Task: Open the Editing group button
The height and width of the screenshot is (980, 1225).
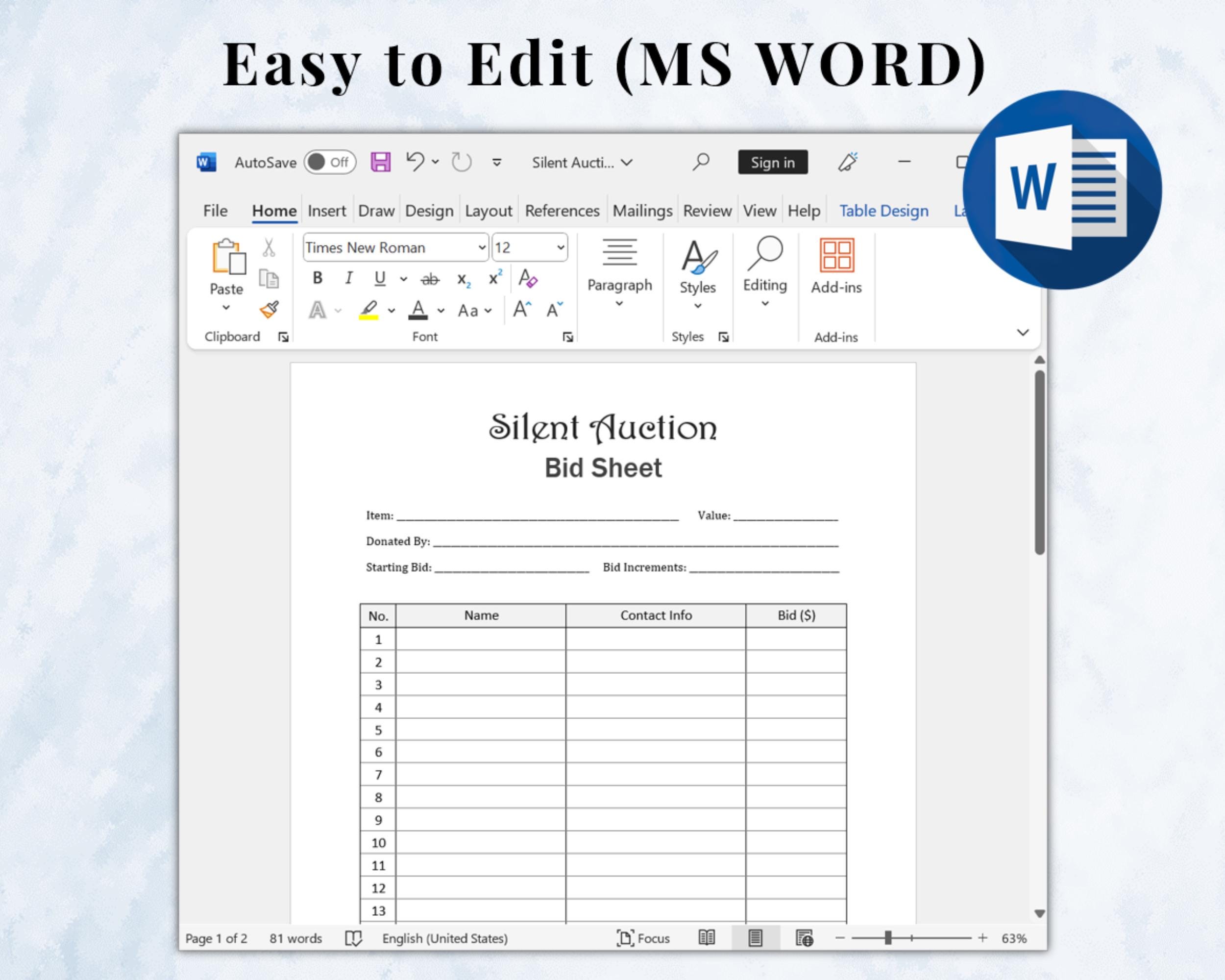Action: click(765, 272)
